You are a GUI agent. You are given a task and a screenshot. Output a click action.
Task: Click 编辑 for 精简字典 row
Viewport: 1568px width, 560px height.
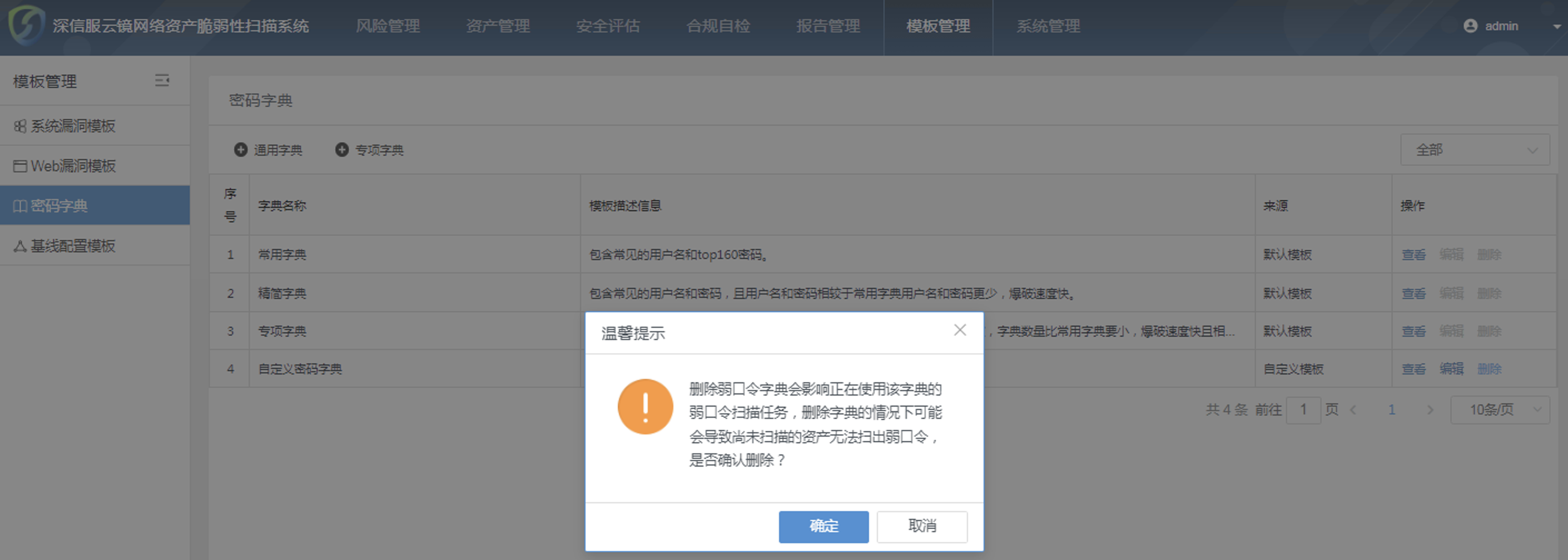[1452, 294]
